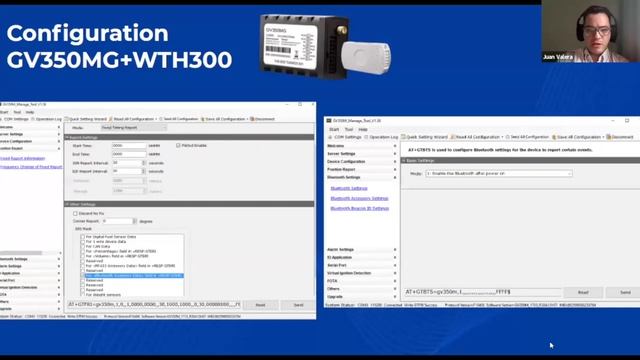Check For CAN Data option
Screen dimensions: 640x360
82,247
